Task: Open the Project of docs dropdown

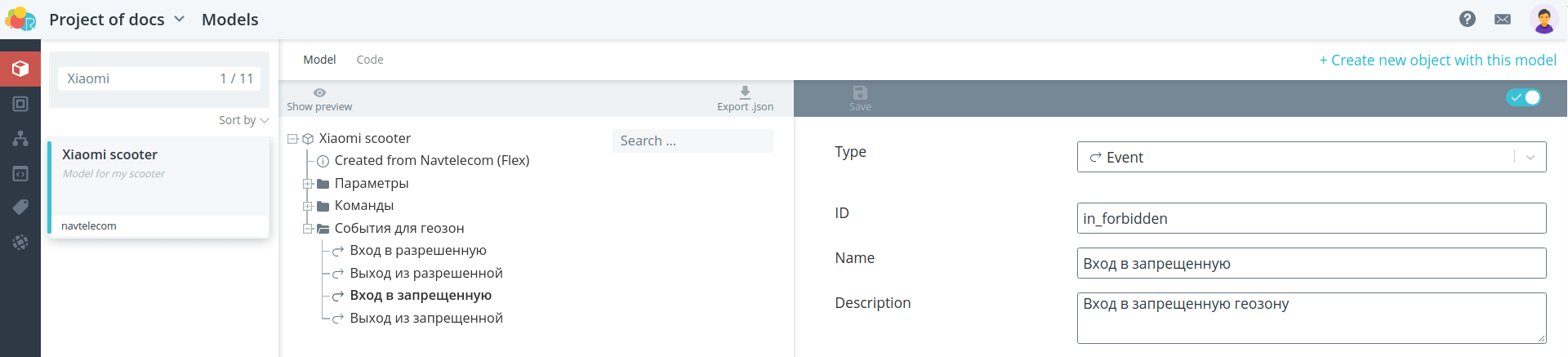Action: click(117, 19)
